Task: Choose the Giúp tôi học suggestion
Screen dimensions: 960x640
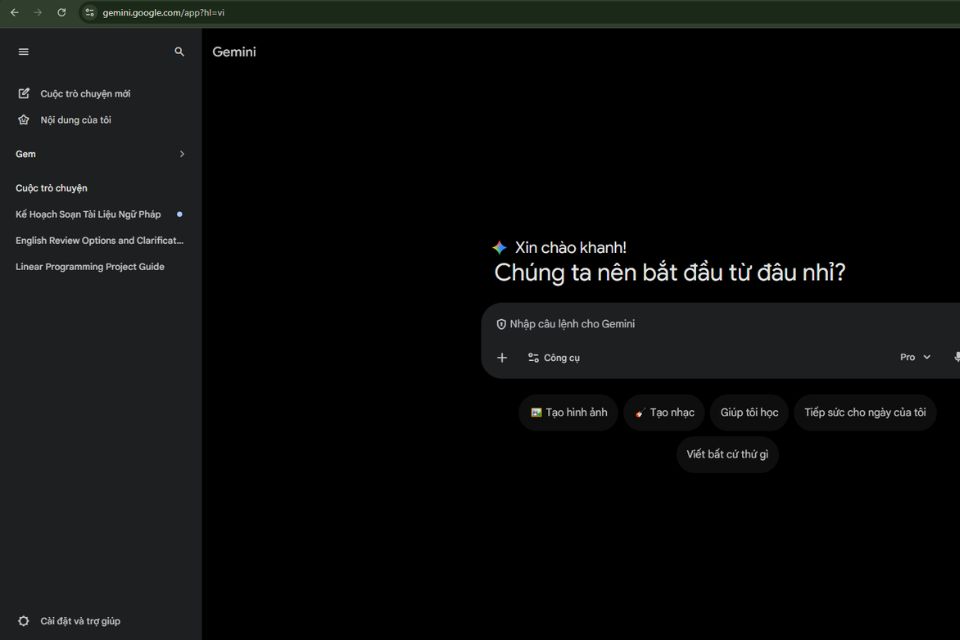Action: (749, 413)
